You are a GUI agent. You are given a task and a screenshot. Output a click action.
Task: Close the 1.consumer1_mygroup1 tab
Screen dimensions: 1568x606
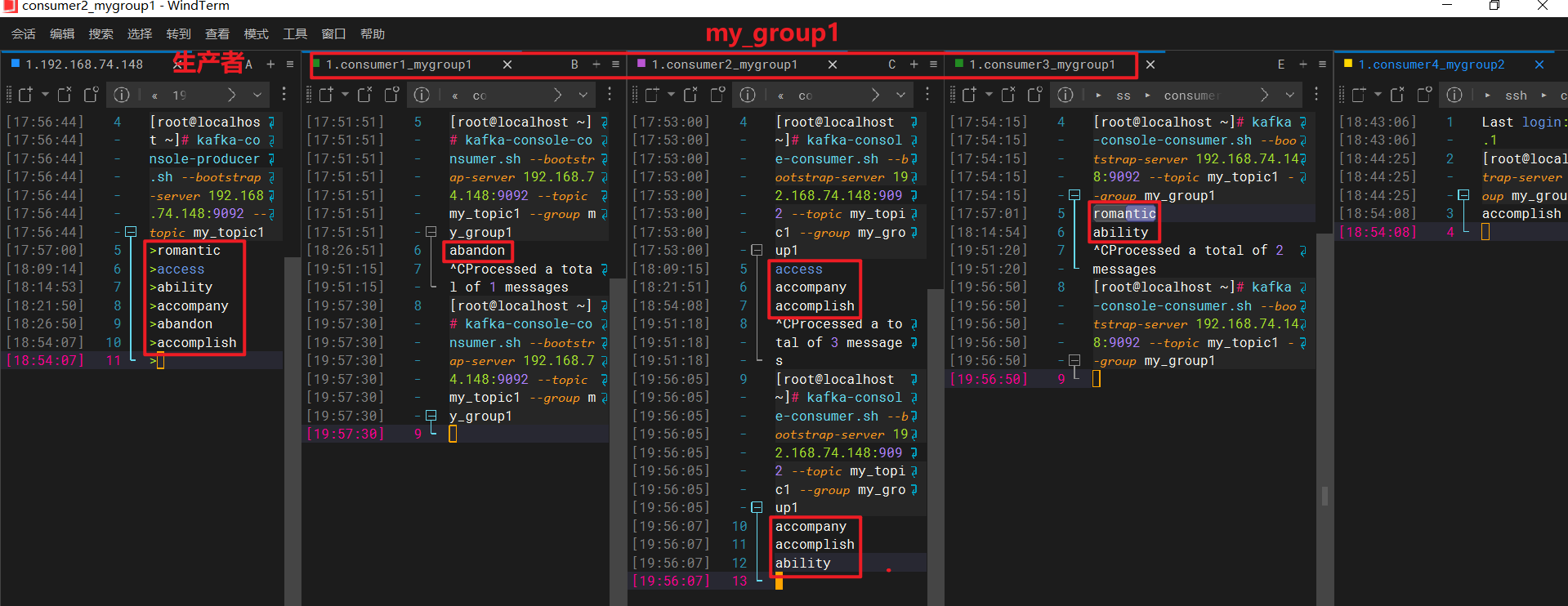pos(507,65)
